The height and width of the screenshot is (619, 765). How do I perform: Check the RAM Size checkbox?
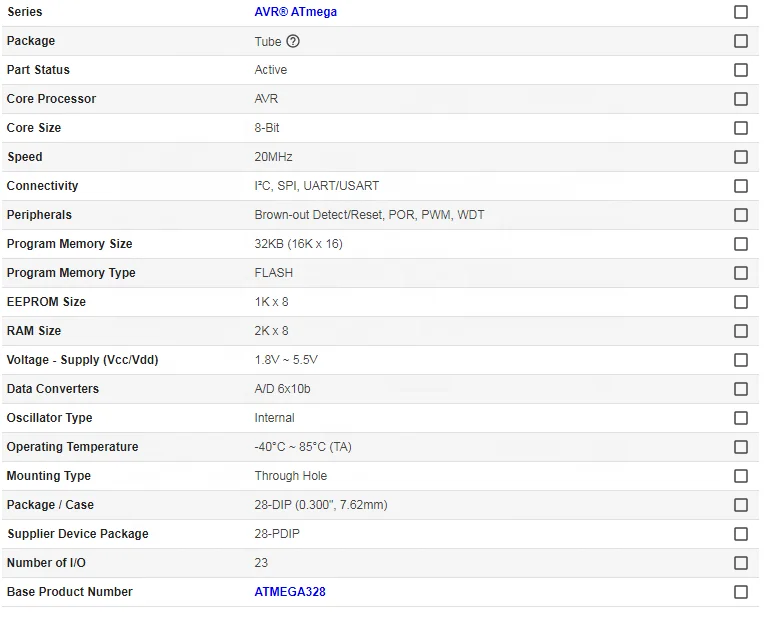[x=741, y=331]
